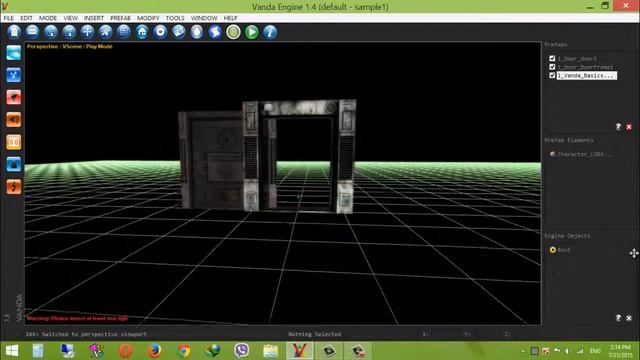Click the blue terrain sidebar icon

coord(13,164)
